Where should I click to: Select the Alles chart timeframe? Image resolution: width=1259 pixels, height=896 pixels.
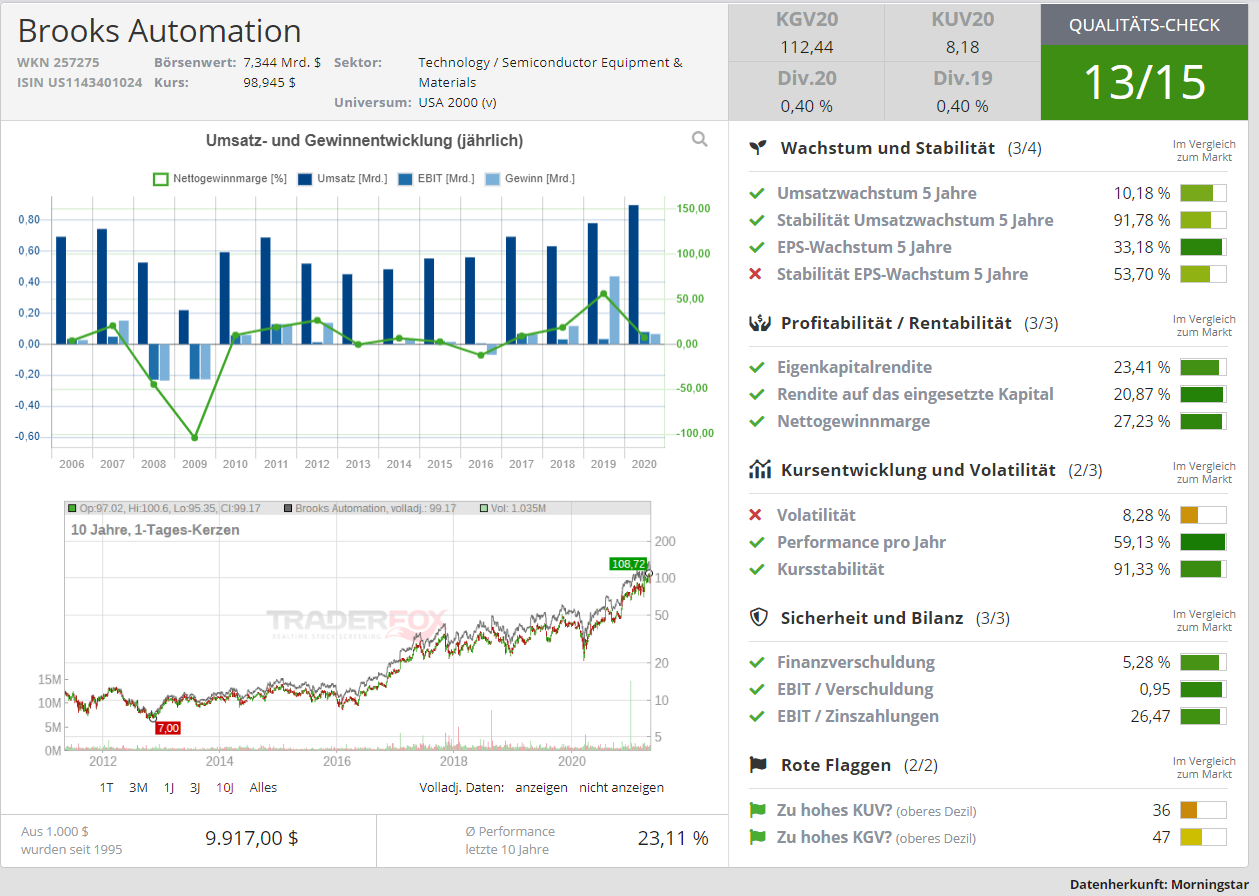tap(263, 788)
